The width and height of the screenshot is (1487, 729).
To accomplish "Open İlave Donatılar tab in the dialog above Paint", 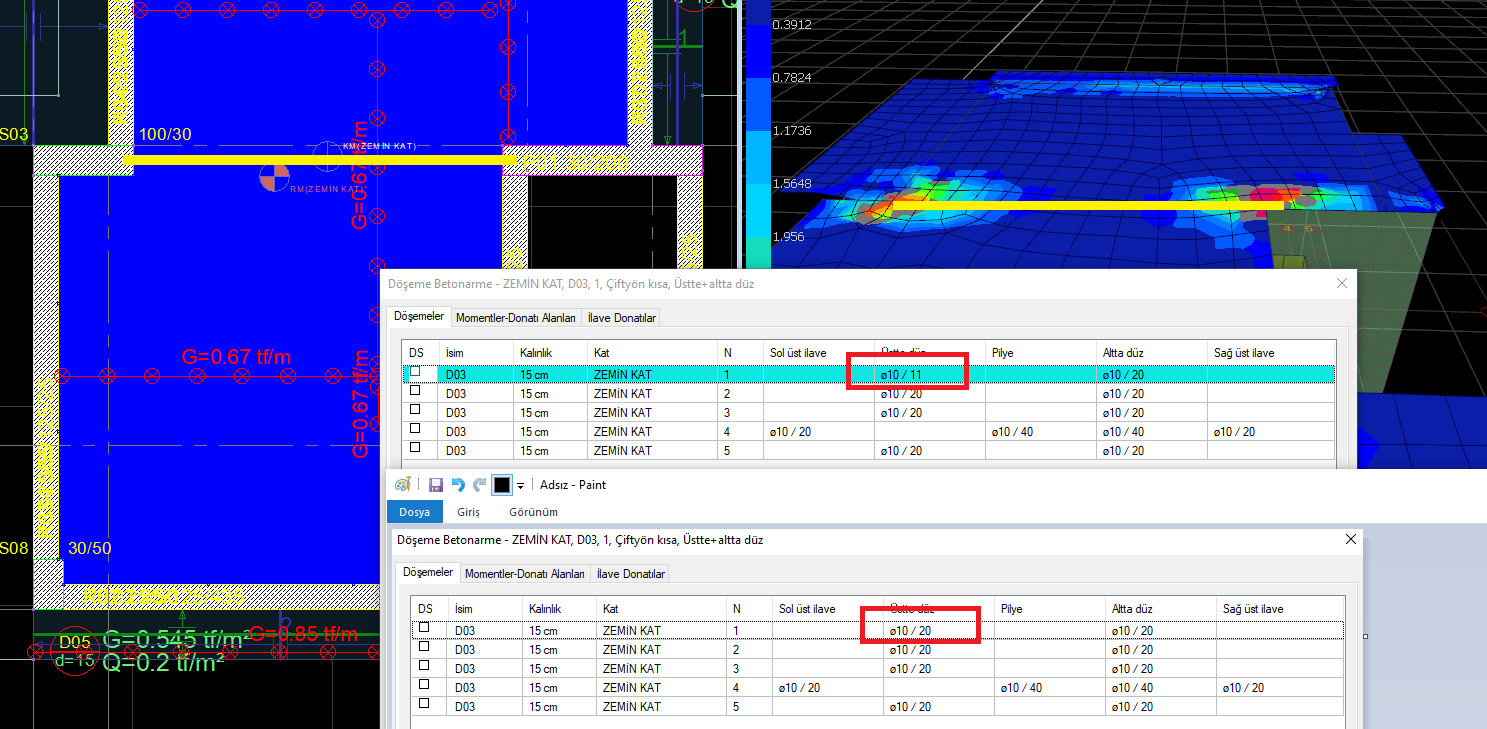I will (621, 318).
